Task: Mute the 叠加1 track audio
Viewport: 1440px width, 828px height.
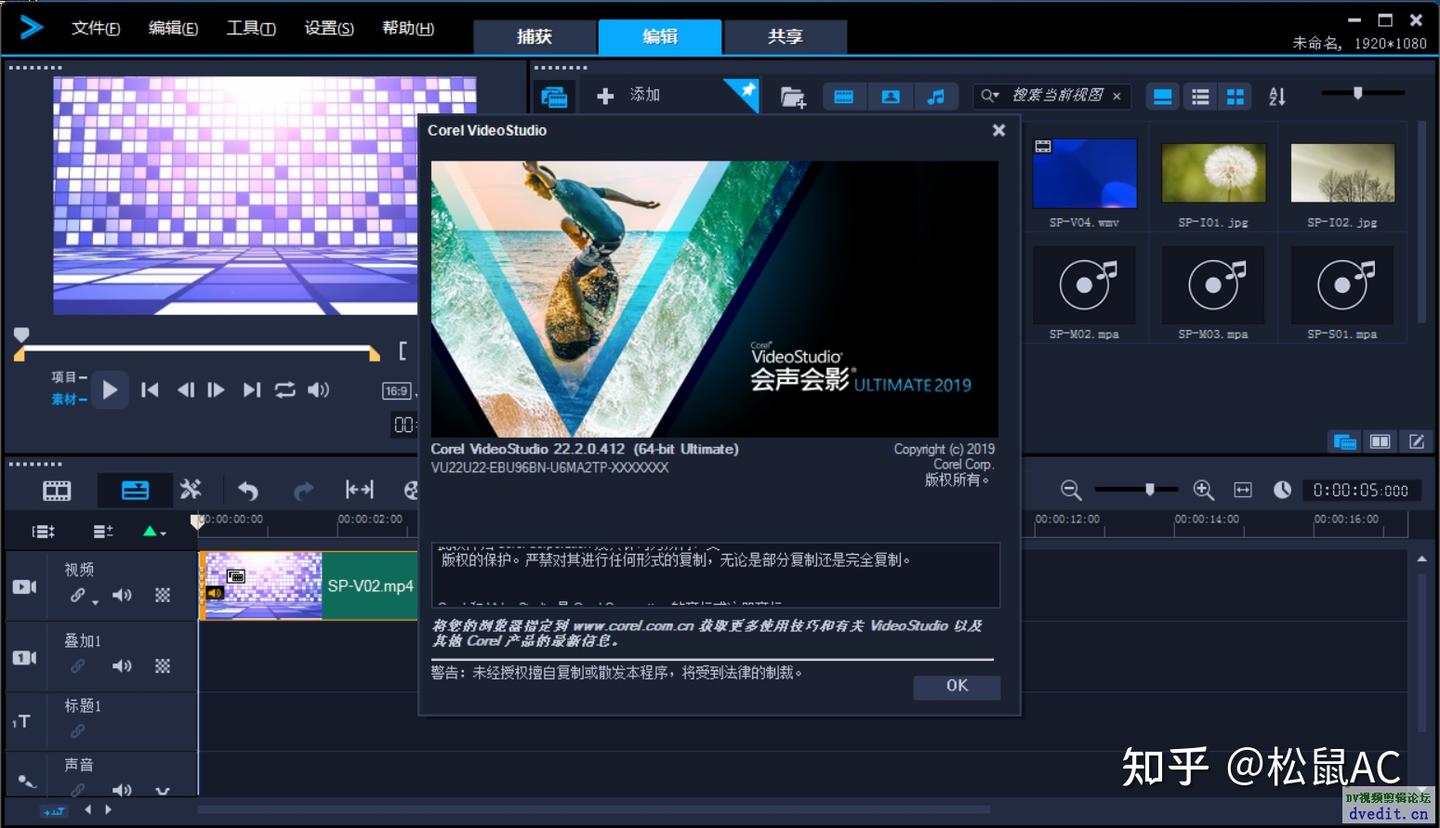Action: coord(122,666)
